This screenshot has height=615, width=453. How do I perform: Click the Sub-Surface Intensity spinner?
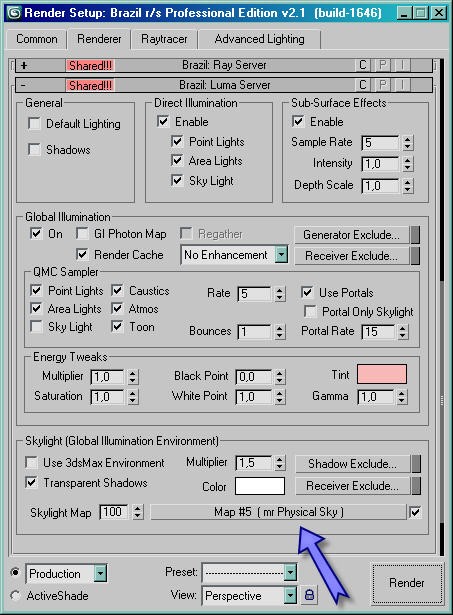pyautogui.click(x=408, y=164)
